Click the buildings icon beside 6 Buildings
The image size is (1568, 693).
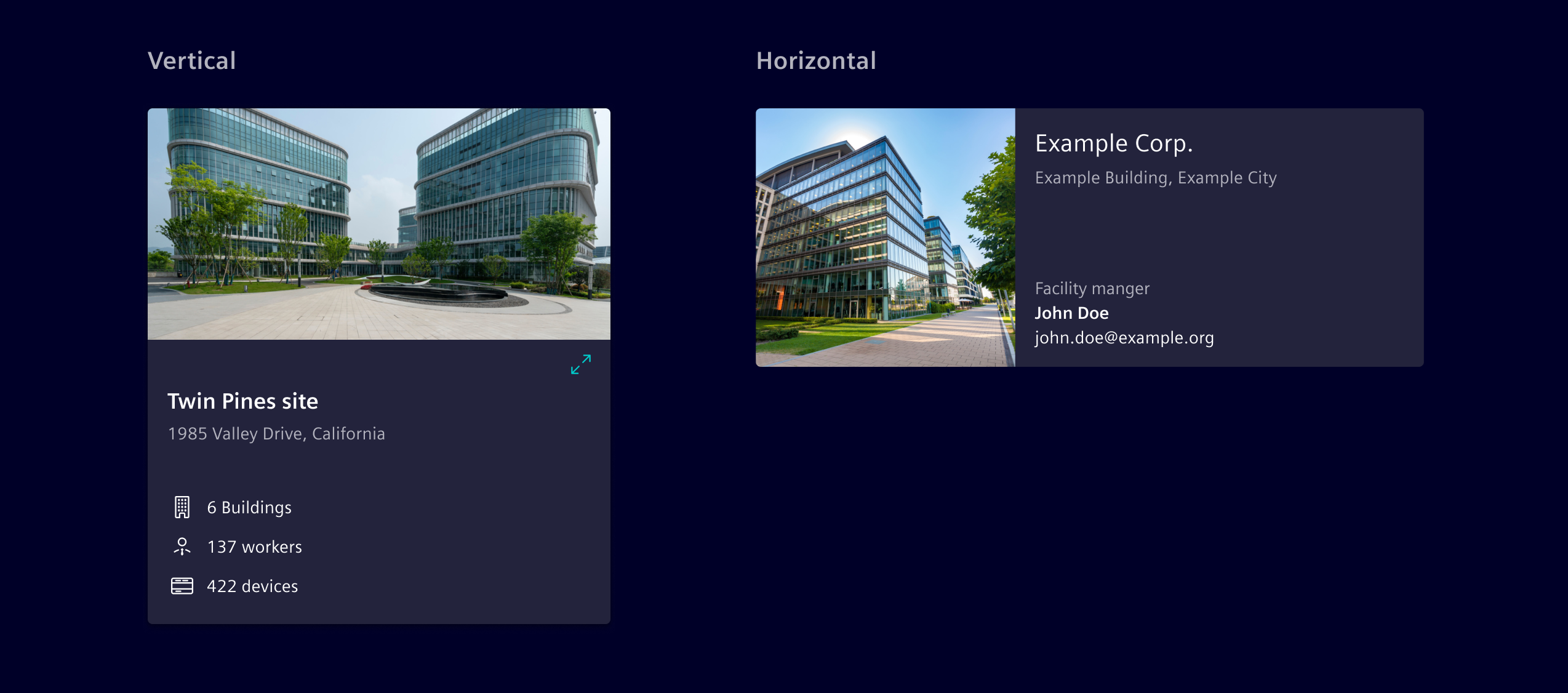tap(182, 507)
